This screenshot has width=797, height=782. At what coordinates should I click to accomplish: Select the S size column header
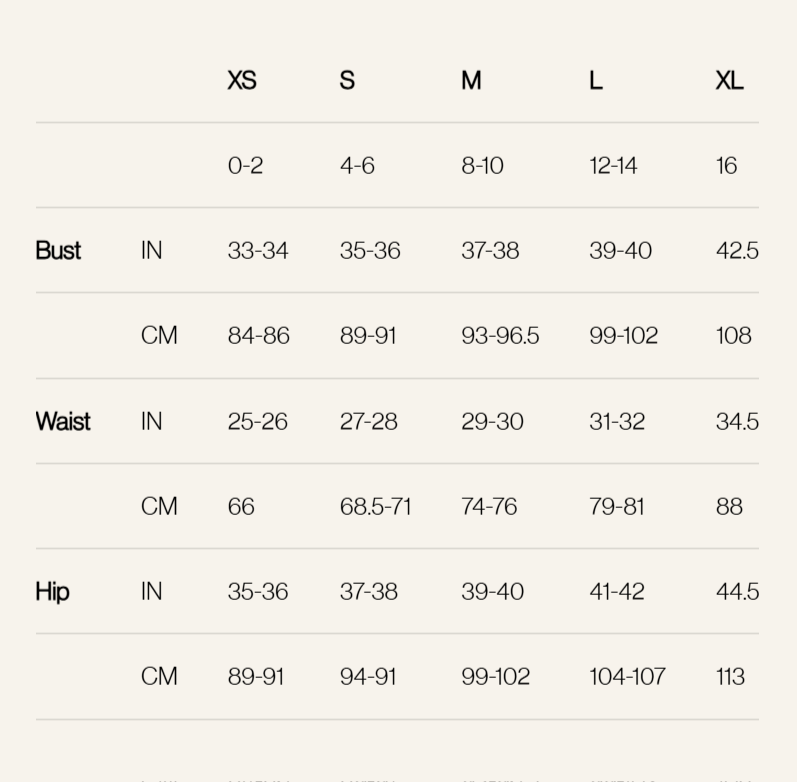(347, 81)
